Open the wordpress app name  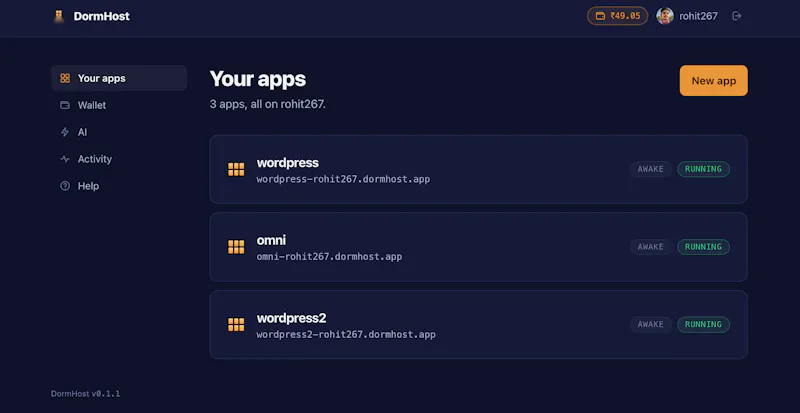pos(288,163)
